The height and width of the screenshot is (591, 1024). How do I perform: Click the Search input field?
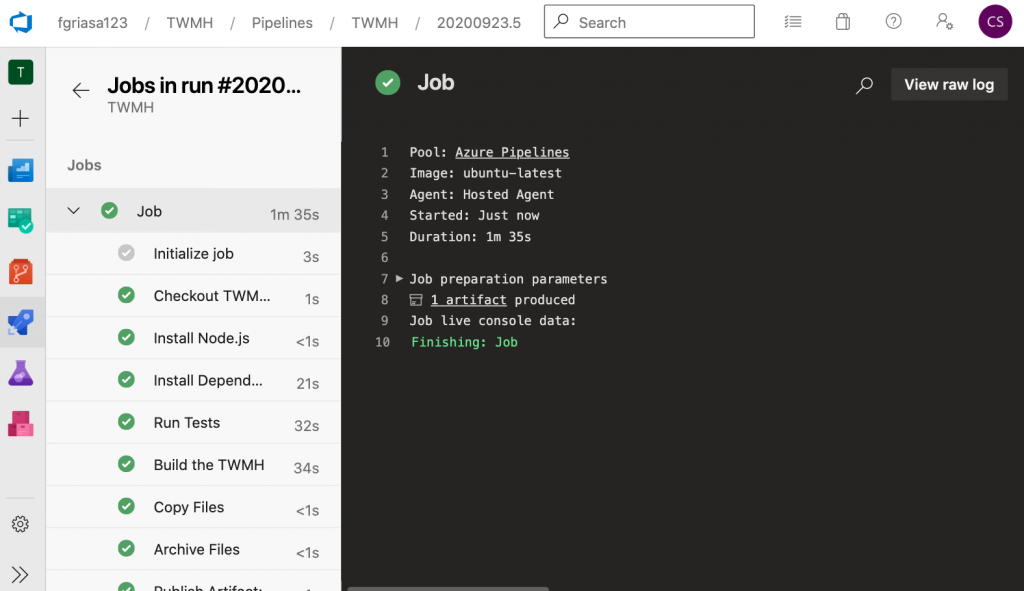tap(649, 22)
